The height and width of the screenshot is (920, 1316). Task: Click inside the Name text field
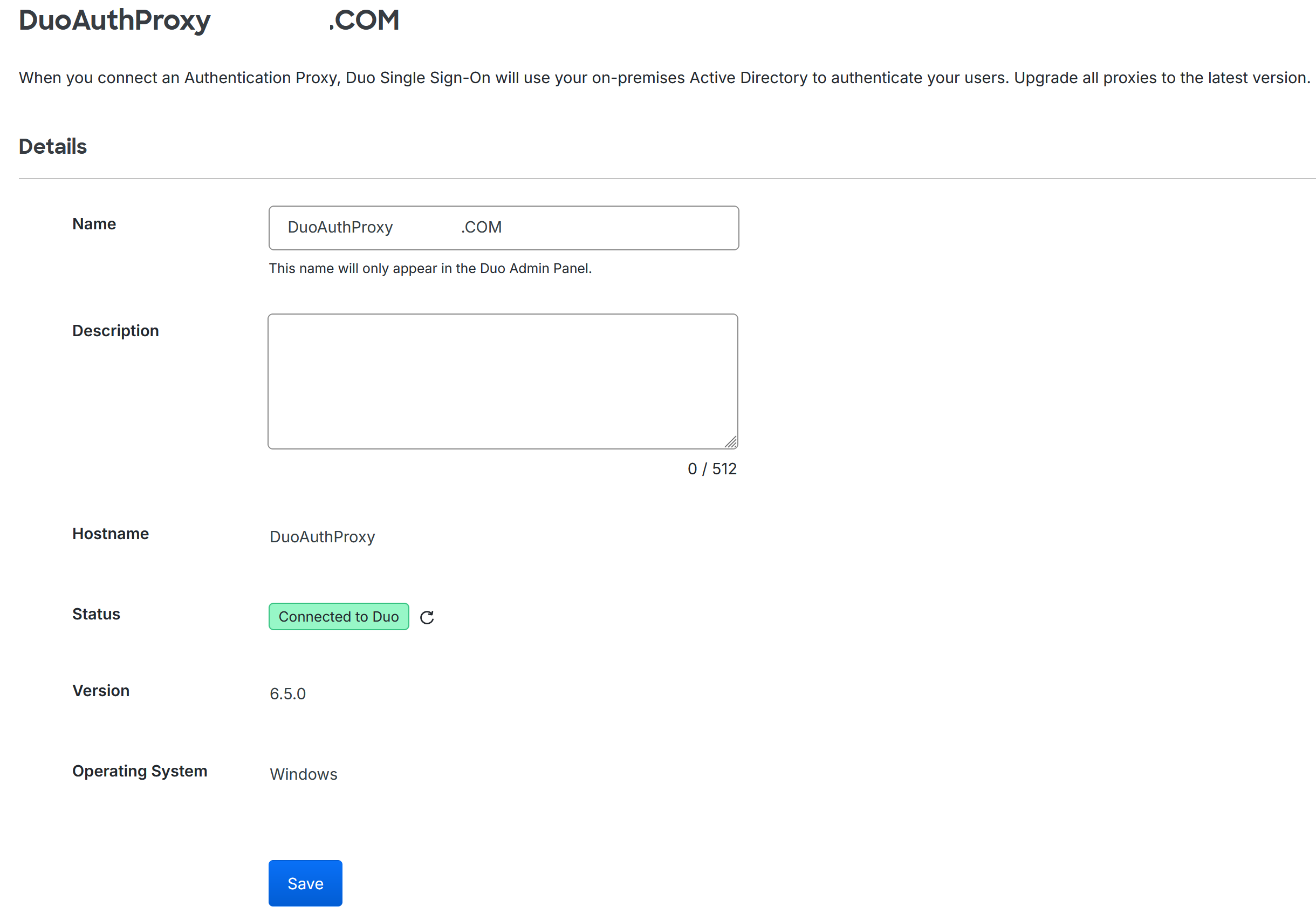click(x=503, y=227)
